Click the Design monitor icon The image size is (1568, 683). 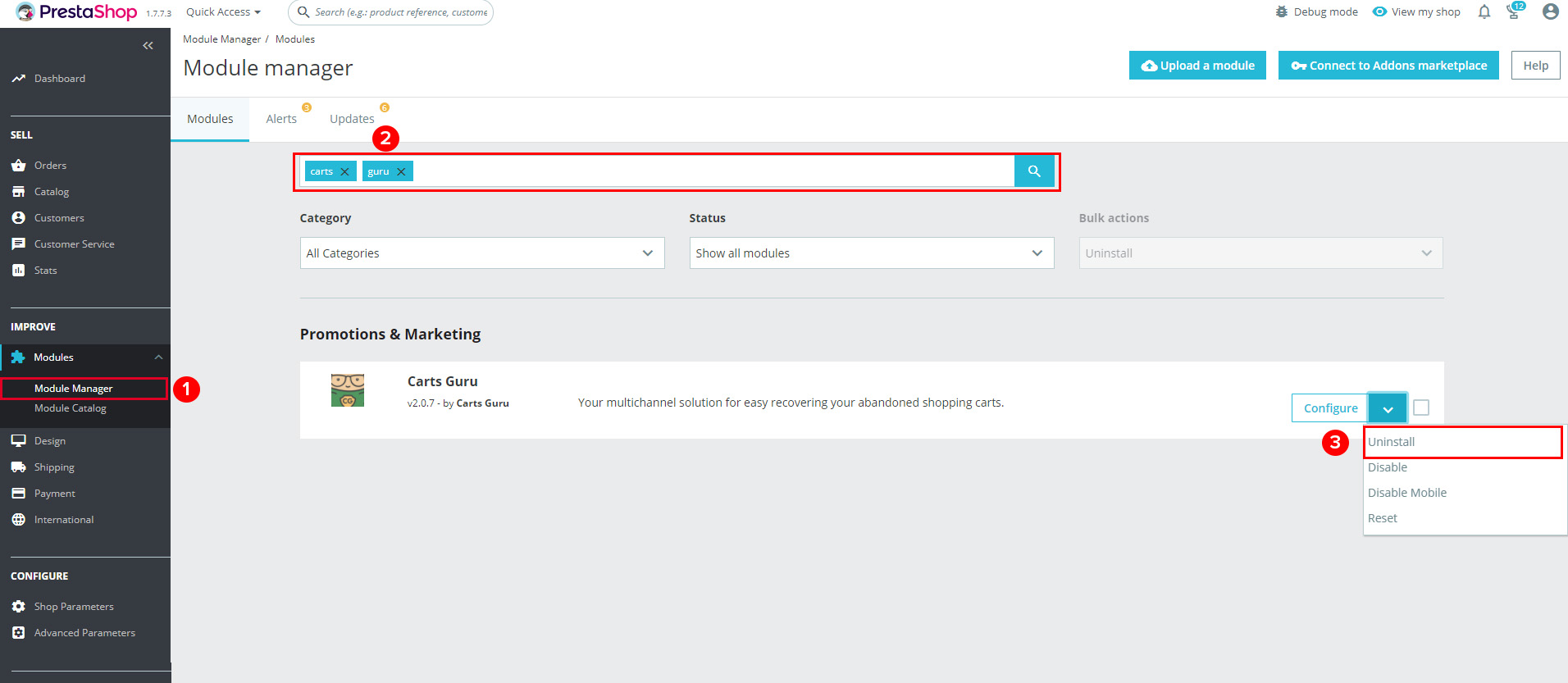pos(18,441)
